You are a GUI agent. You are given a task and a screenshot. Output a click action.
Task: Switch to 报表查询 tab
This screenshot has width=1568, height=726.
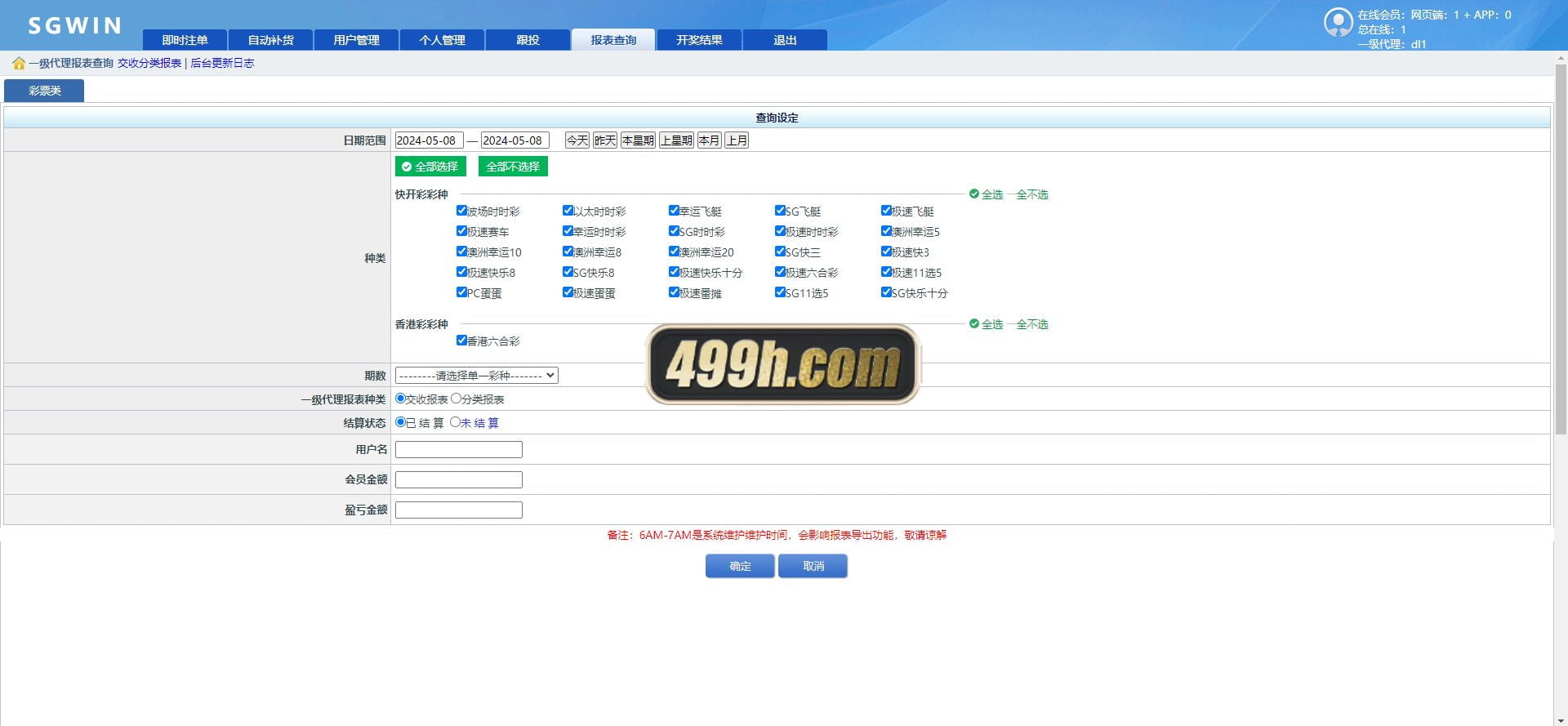tap(613, 40)
